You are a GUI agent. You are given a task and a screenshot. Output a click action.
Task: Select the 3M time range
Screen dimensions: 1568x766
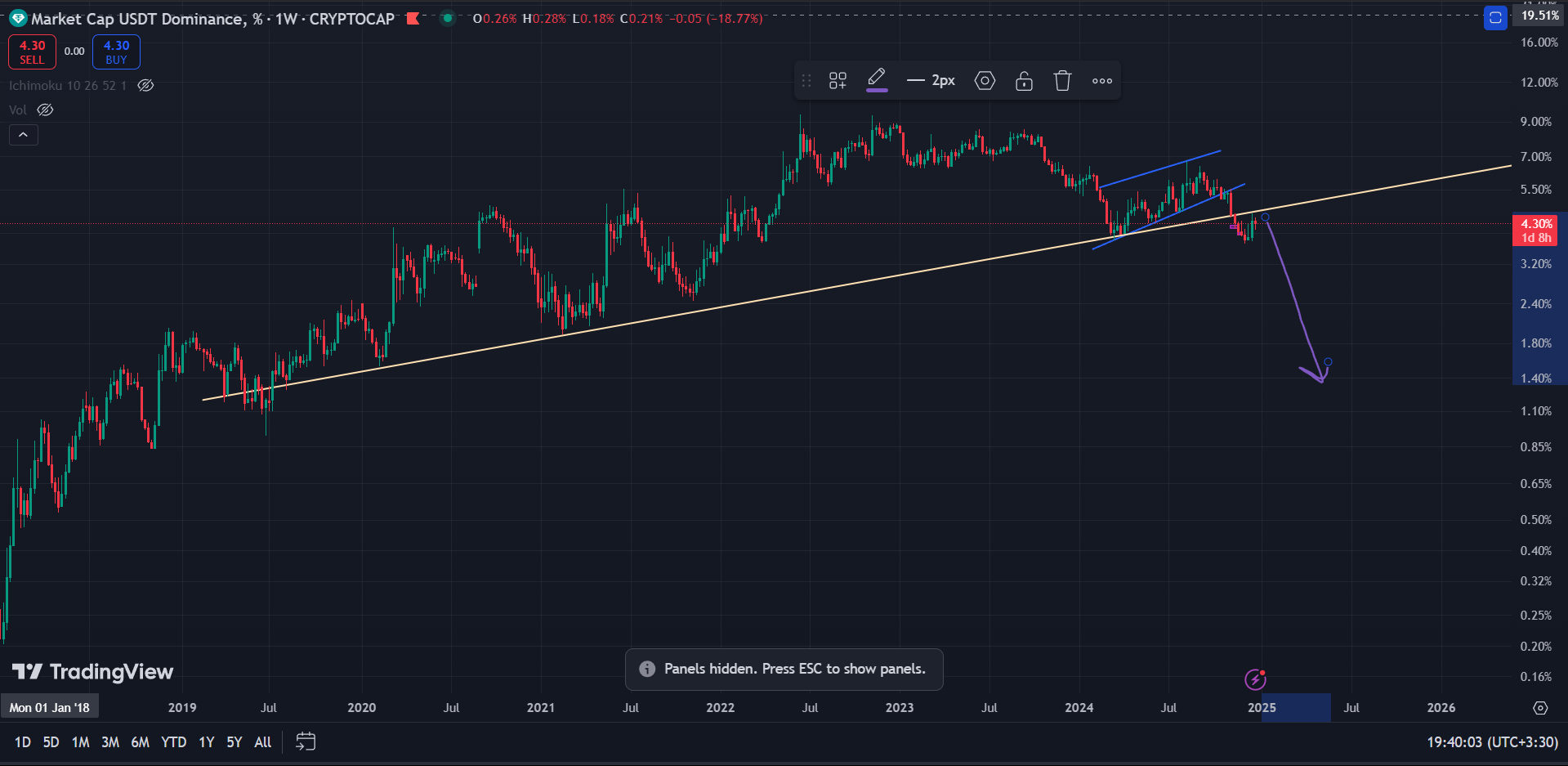point(110,742)
